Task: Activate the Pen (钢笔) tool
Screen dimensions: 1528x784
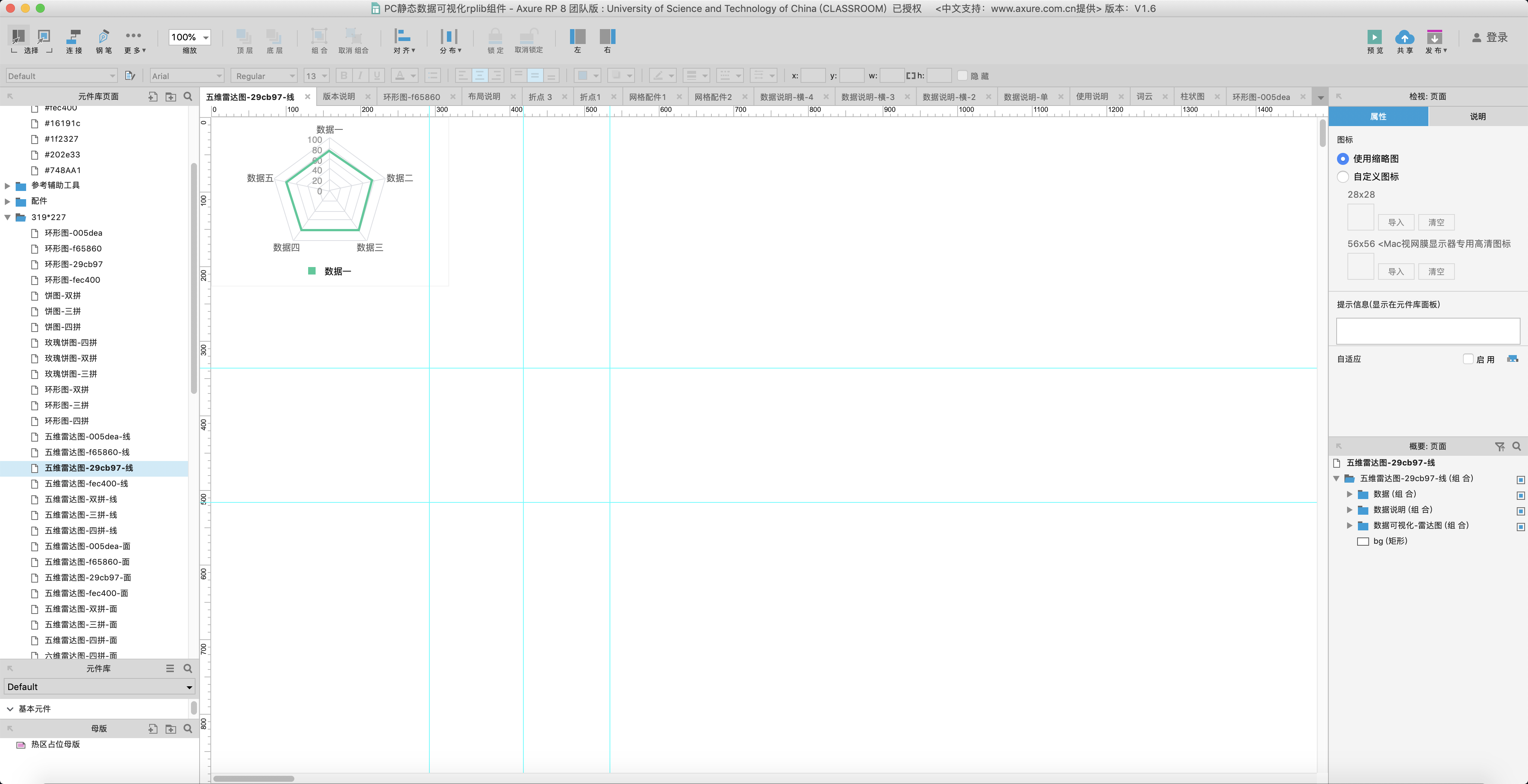Action: click(x=104, y=36)
